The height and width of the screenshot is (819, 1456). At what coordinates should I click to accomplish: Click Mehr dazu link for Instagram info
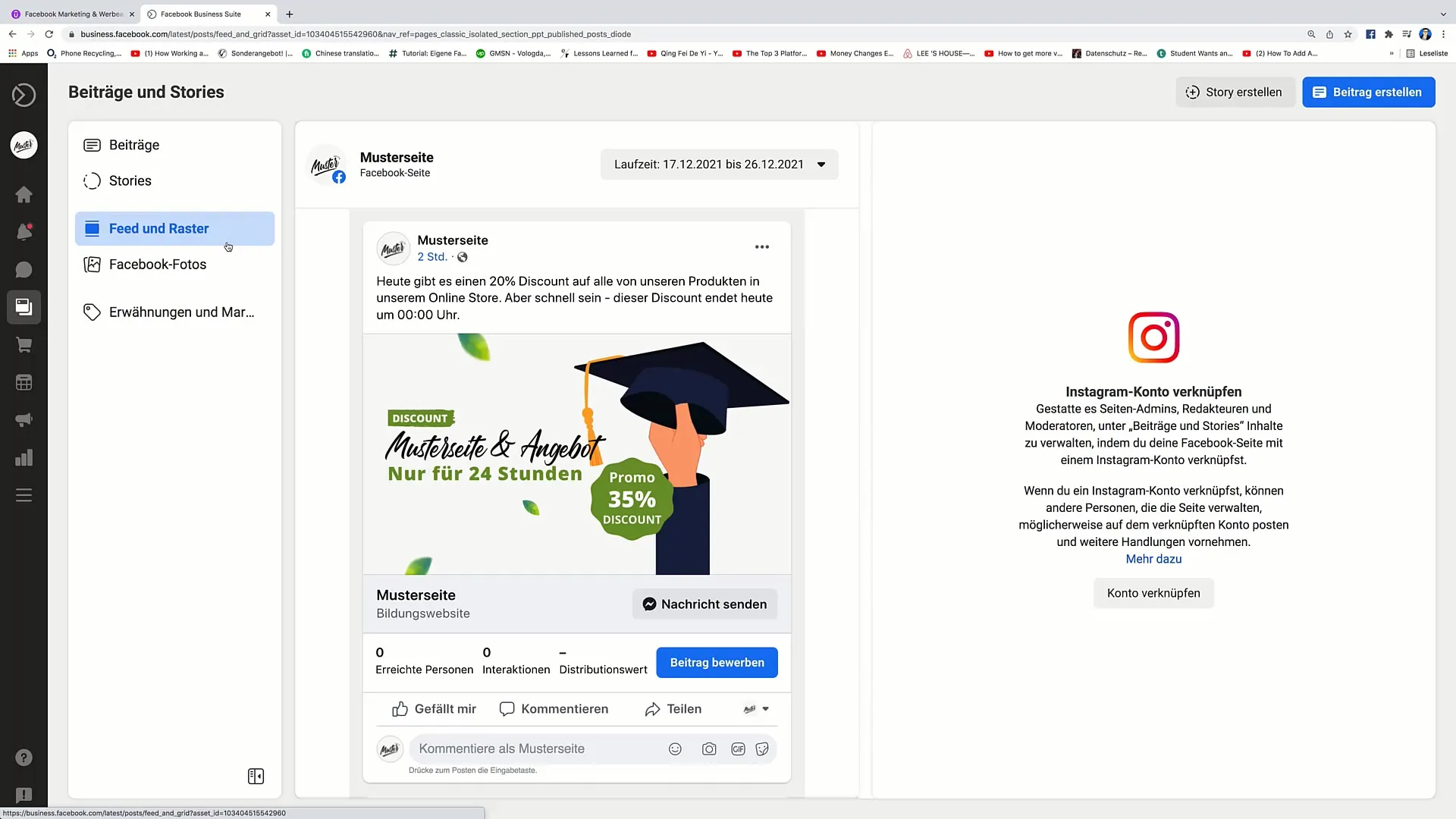point(1154,558)
